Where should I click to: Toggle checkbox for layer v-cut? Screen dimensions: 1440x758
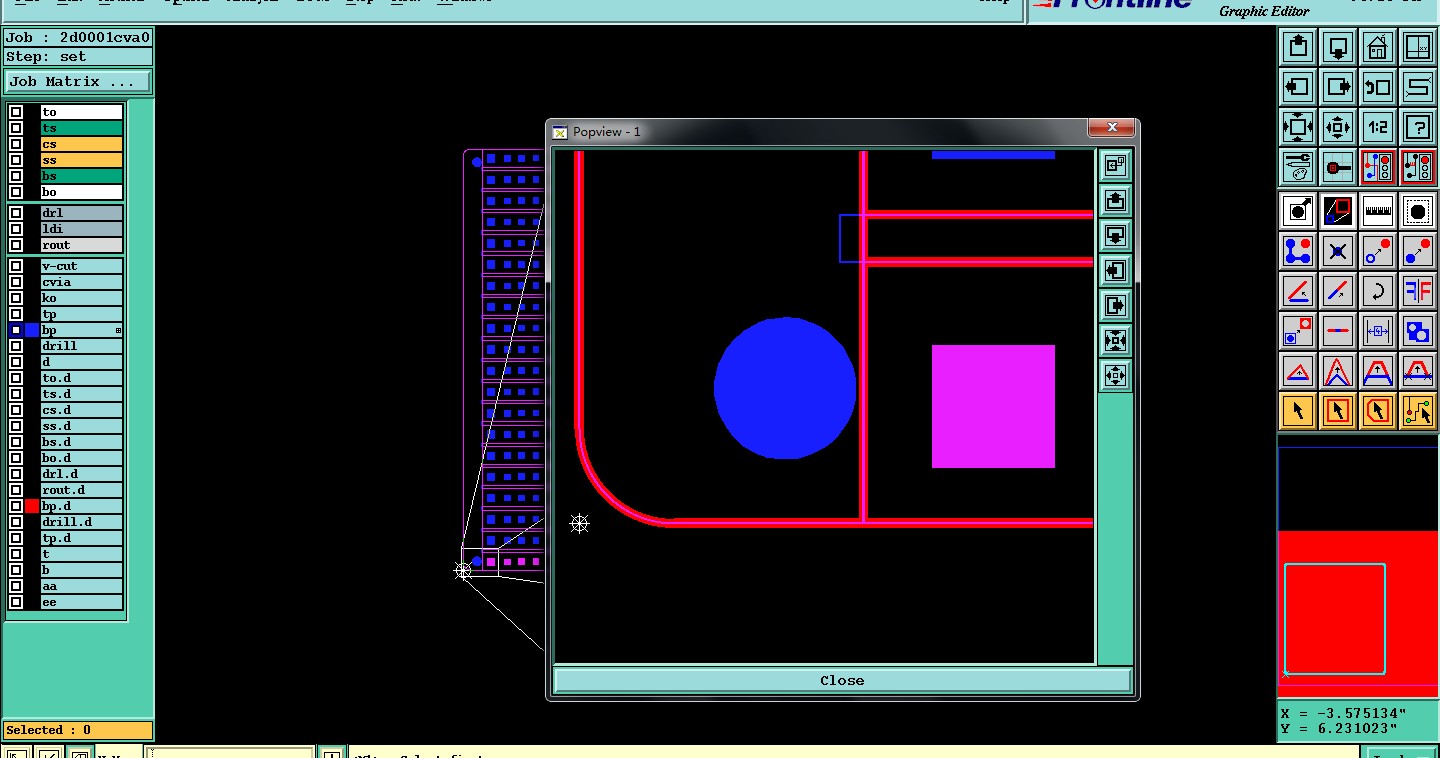[16, 266]
